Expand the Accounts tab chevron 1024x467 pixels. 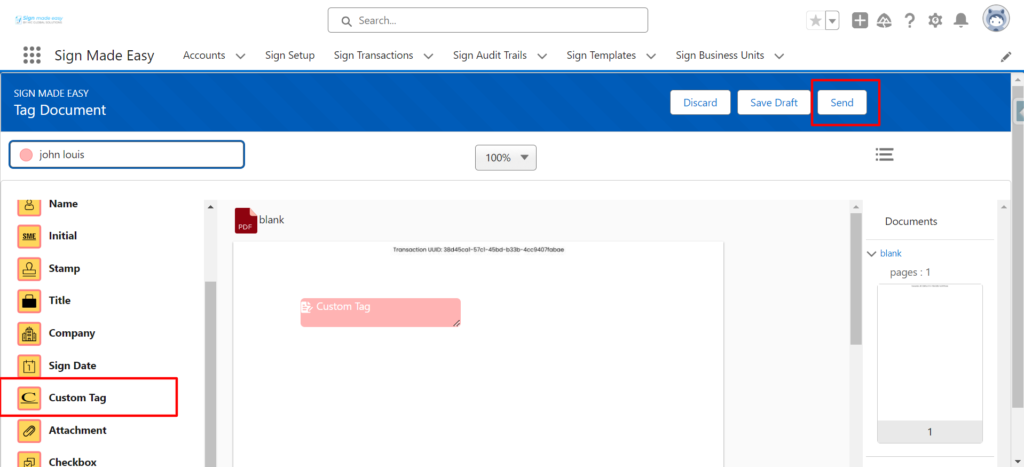click(240, 56)
